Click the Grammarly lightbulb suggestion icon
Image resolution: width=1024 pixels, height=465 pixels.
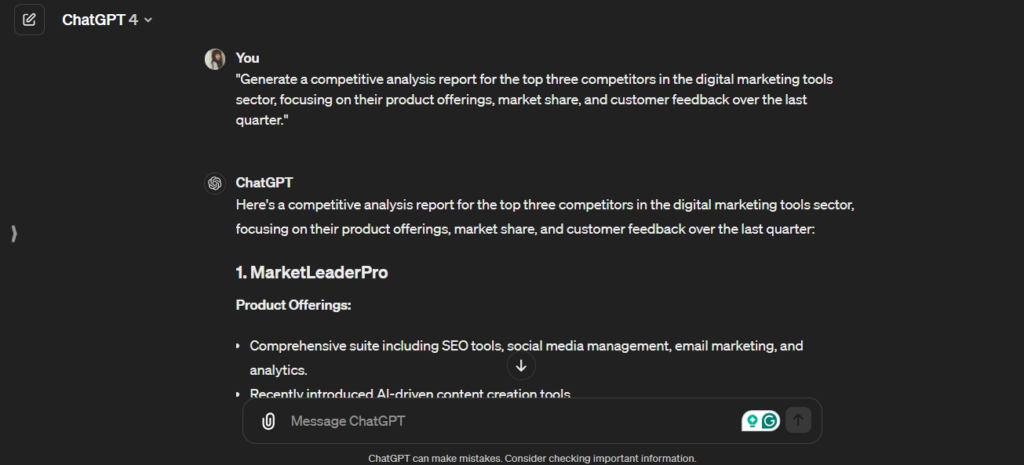pos(750,421)
